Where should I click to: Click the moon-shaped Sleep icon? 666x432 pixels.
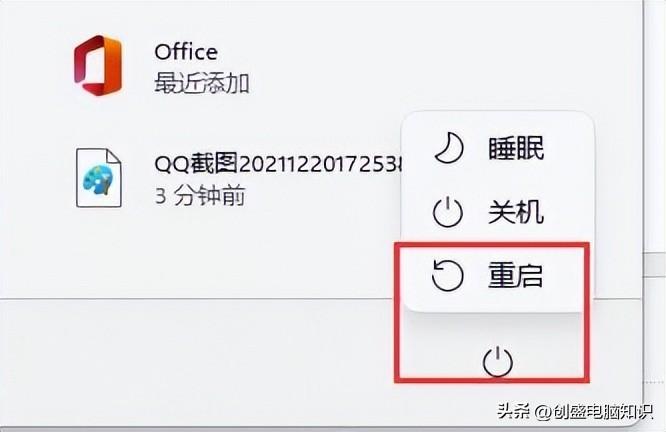tap(448, 147)
